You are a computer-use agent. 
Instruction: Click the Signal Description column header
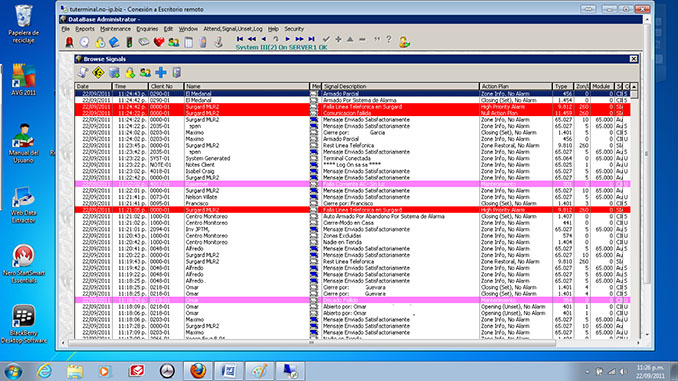400,86
